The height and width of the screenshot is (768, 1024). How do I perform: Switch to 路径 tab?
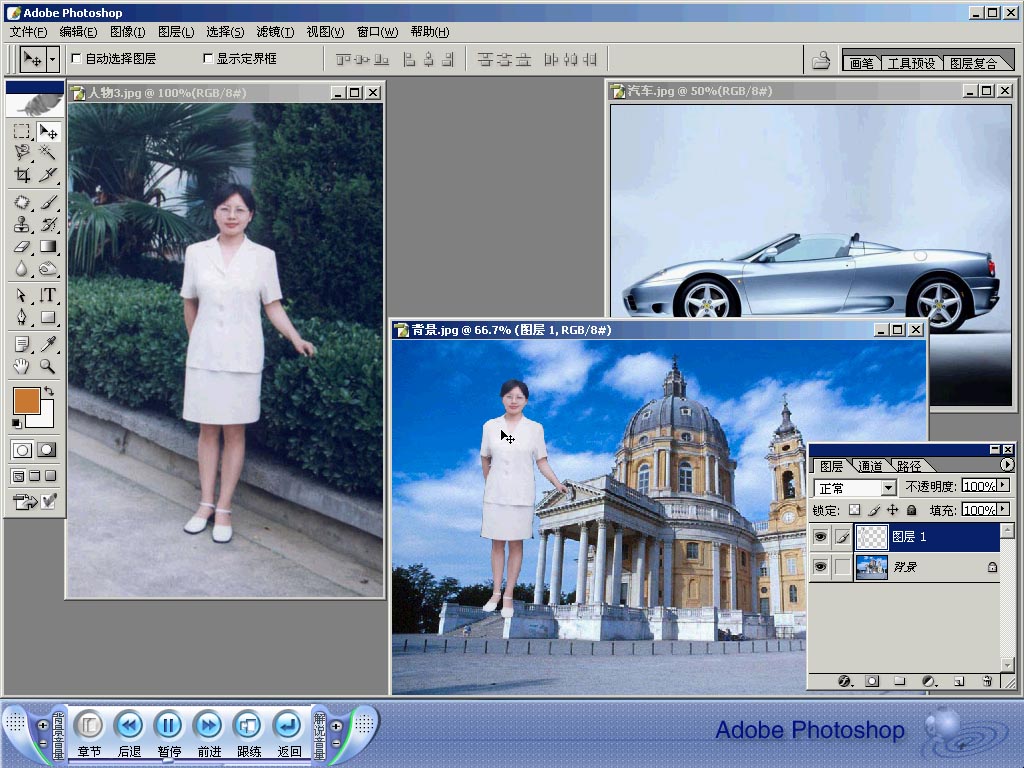(909, 466)
